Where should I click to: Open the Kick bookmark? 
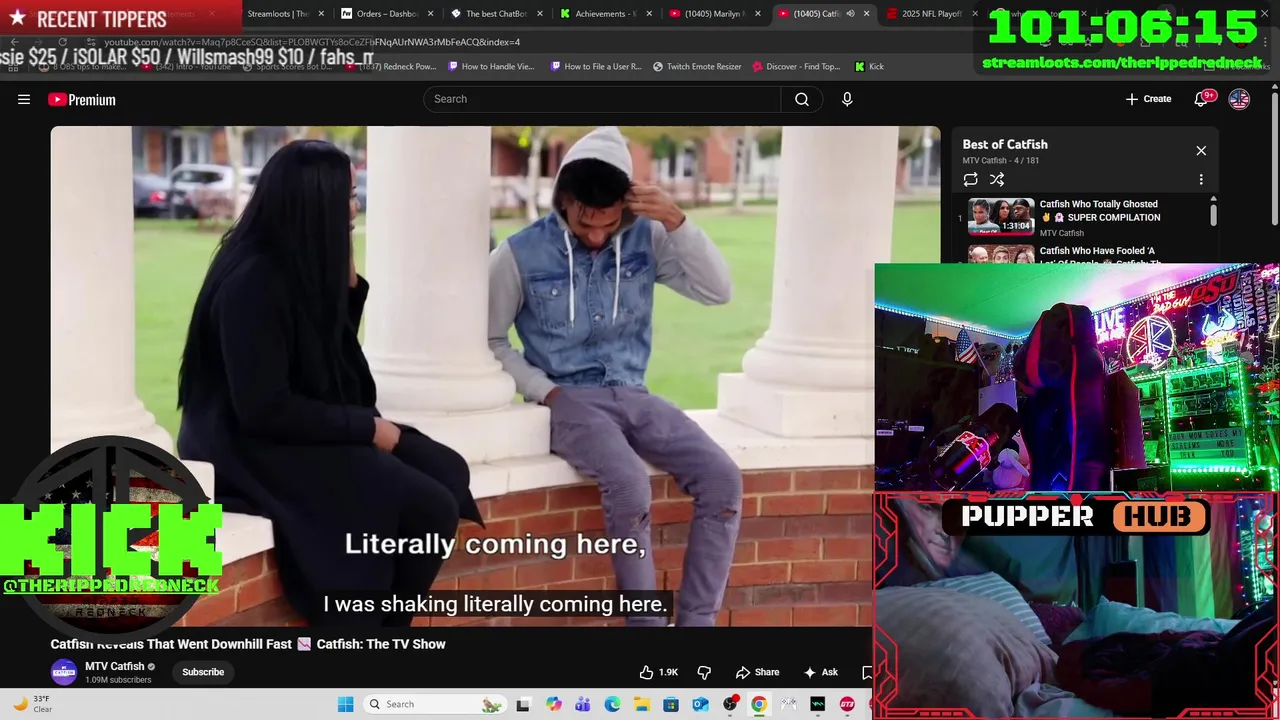tap(869, 66)
